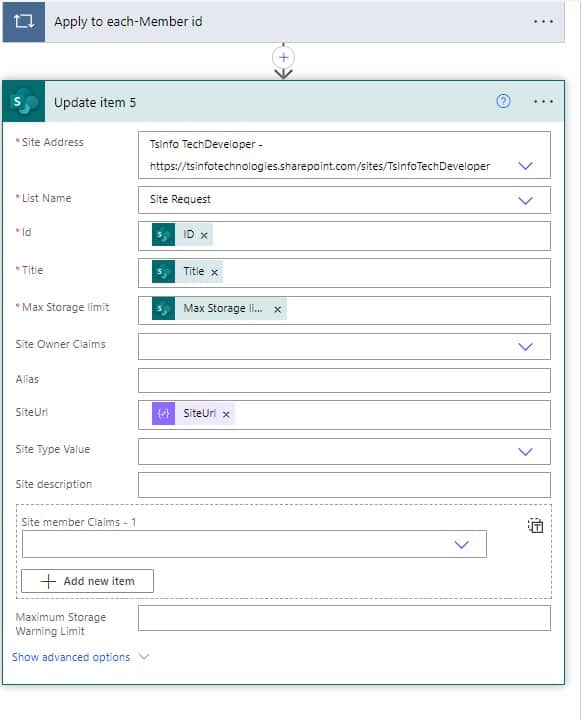
Task: Click the Id input field
Action: [x=344, y=236]
